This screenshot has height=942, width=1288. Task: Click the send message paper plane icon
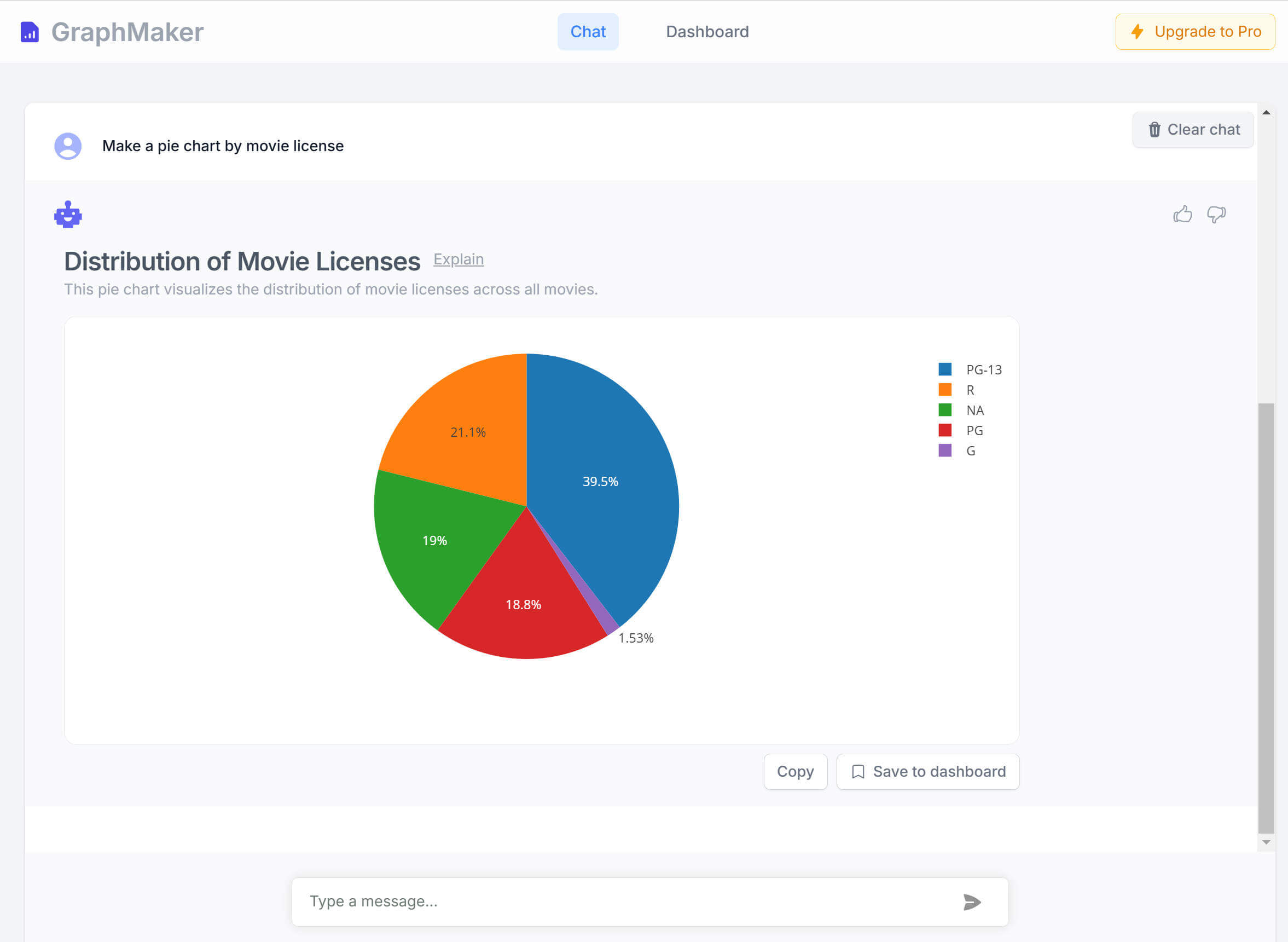pyautogui.click(x=972, y=901)
